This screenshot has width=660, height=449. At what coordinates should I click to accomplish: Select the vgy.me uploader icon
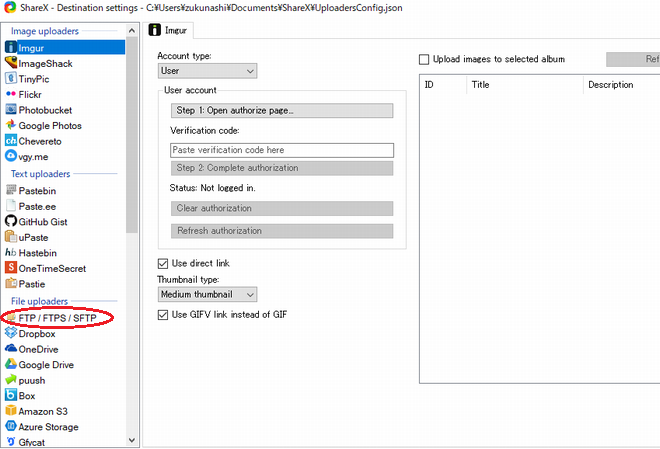click(x=11, y=156)
